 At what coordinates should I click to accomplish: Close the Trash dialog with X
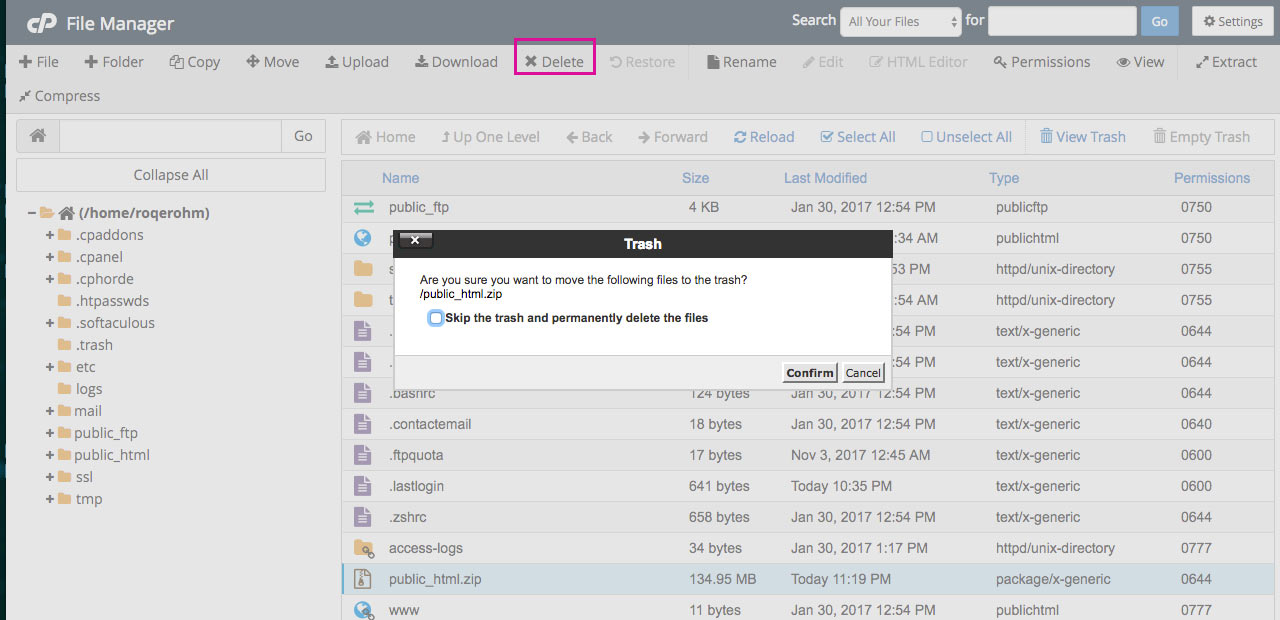[415, 240]
